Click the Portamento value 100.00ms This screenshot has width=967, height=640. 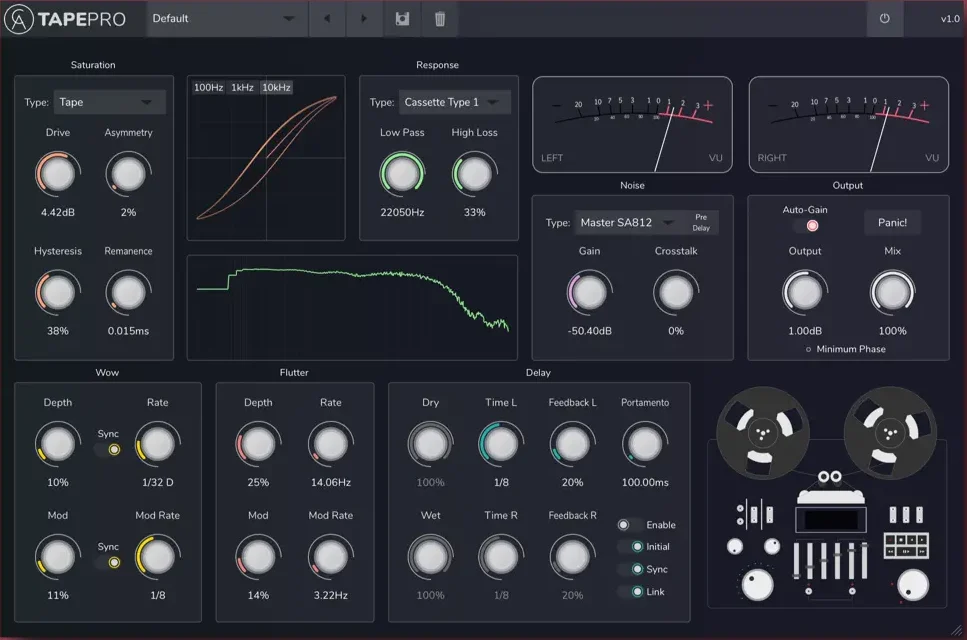pos(645,482)
